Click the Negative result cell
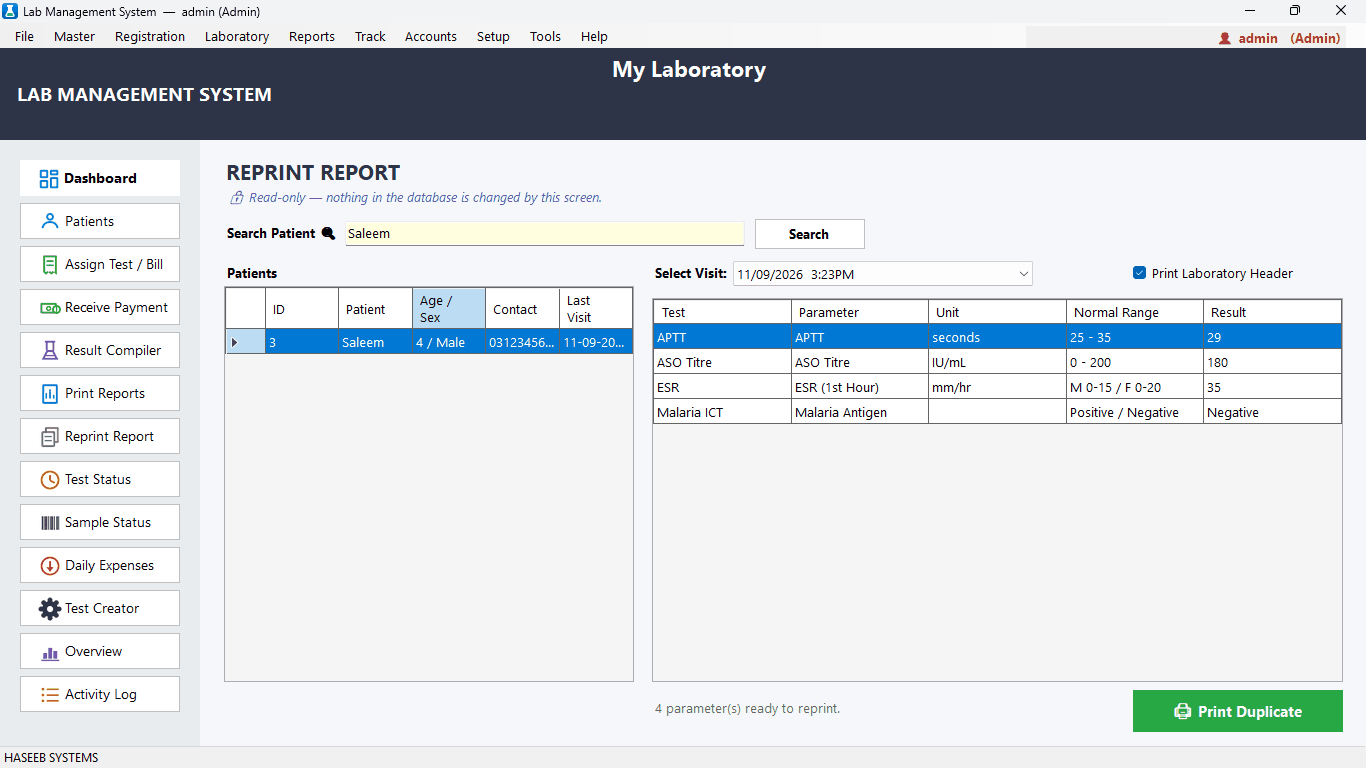This screenshot has width=1366, height=768. tap(1272, 412)
